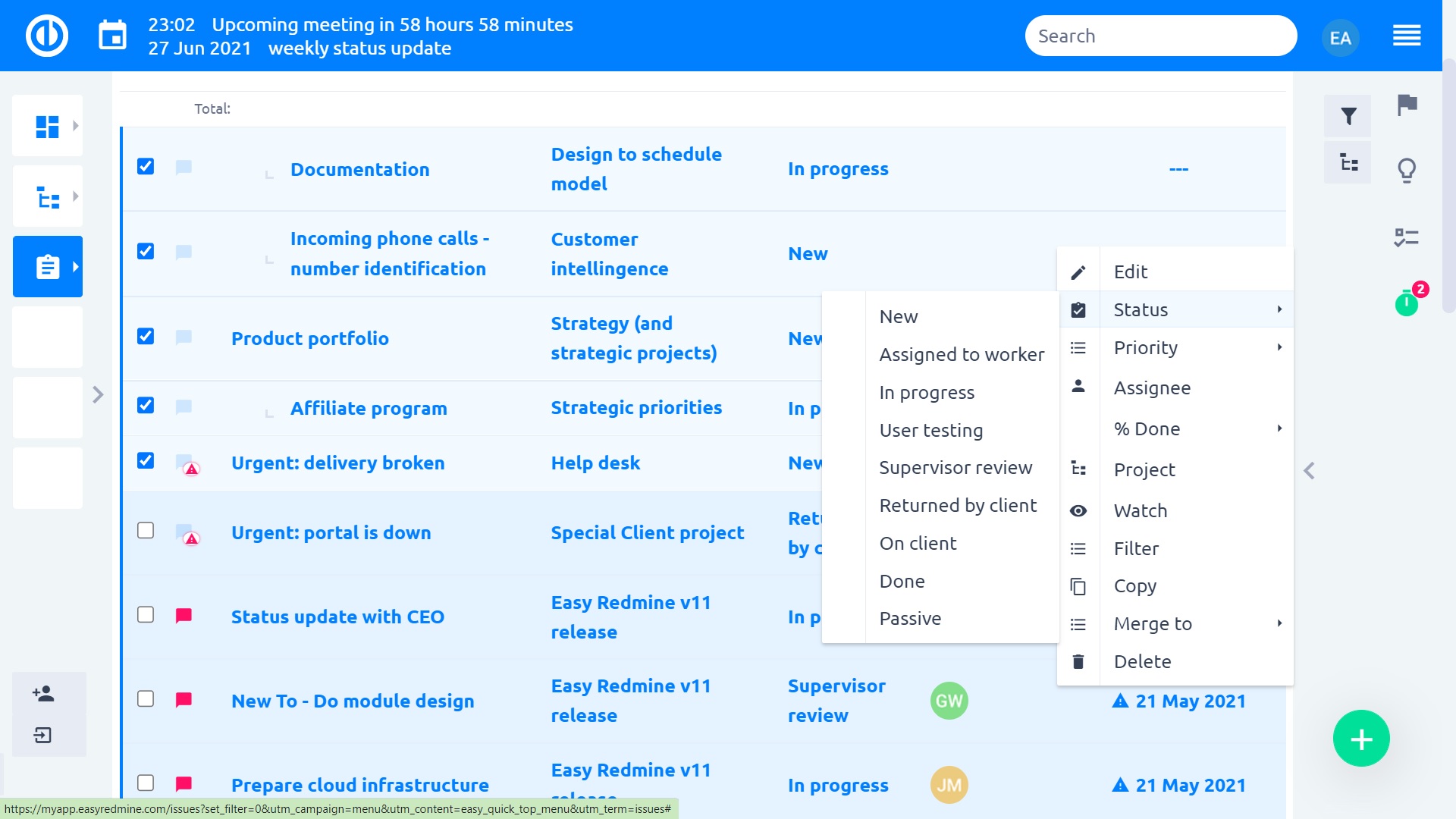Click red flag on New To - Do module design
This screenshot has width=1456, height=819.
tap(184, 700)
